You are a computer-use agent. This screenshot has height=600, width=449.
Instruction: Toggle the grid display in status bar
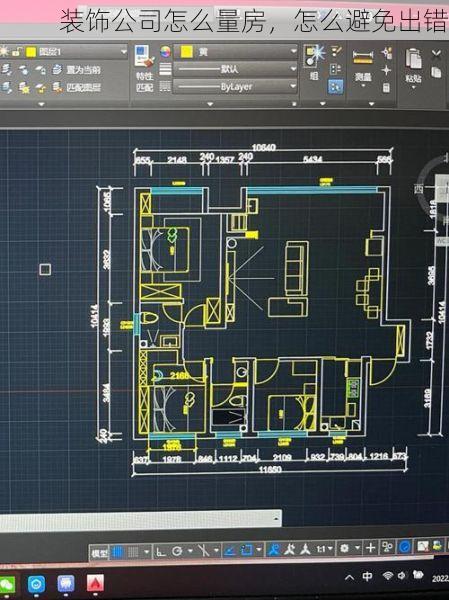(x=118, y=552)
